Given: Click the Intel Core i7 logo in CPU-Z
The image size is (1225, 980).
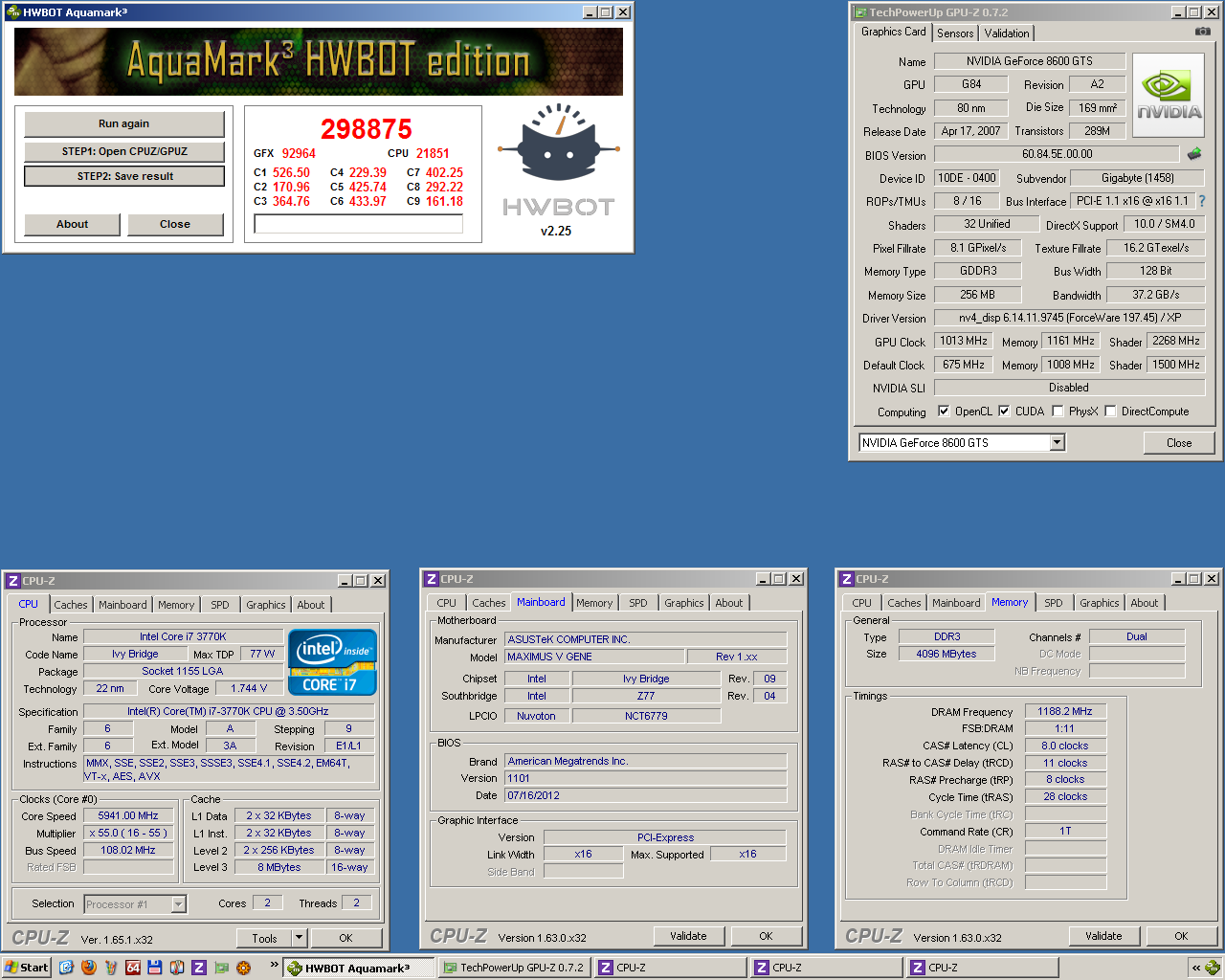Looking at the screenshot, I should [332, 662].
